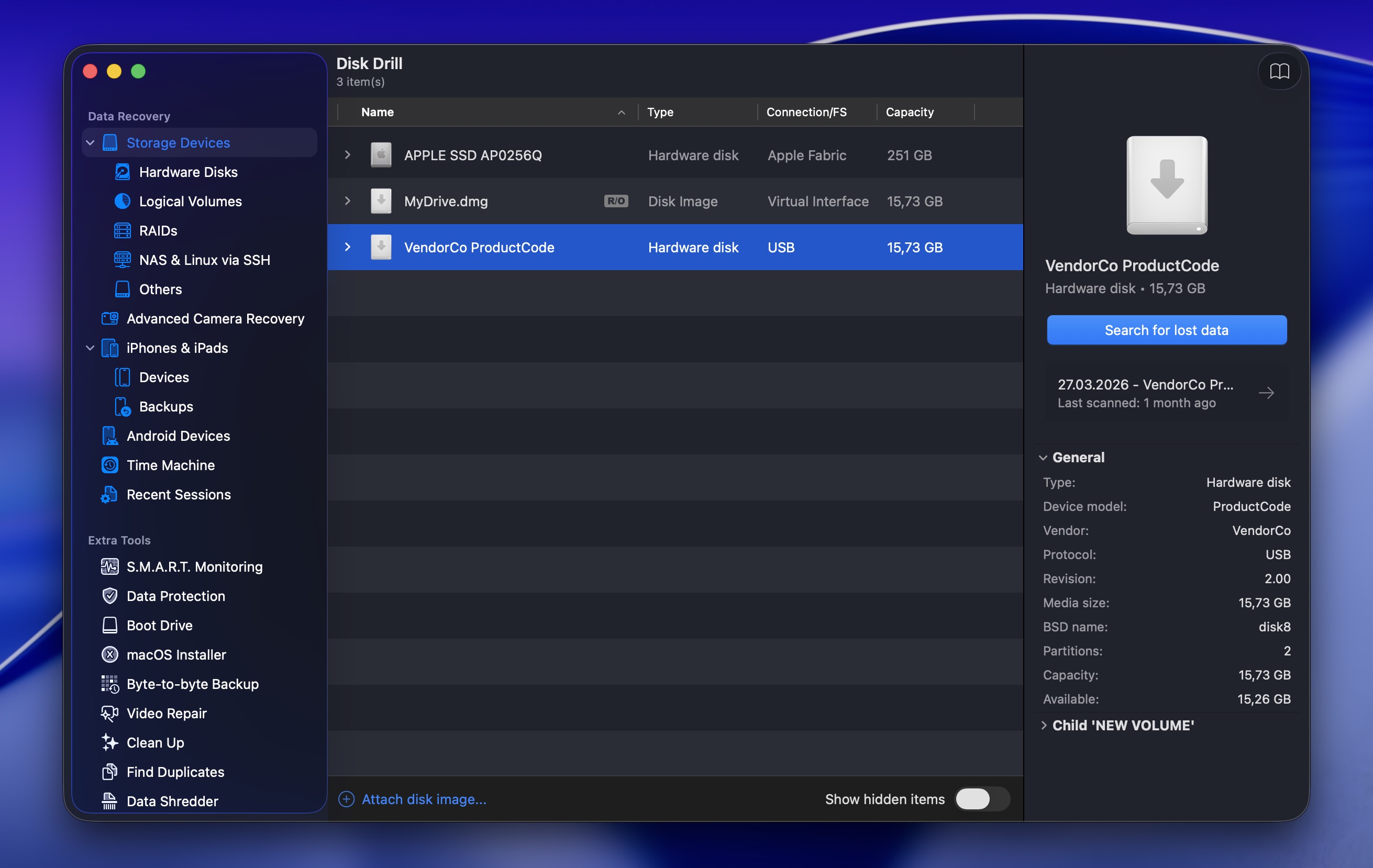This screenshot has width=1373, height=868.
Task: Click the NAS & Linux via SSH icon
Action: click(123, 260)
